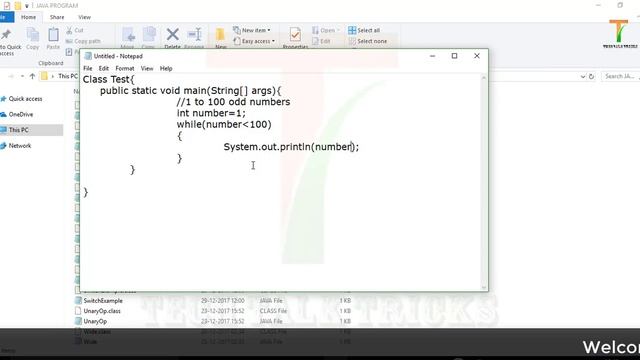Click the Notepad title bar icon
640x360 pixels.
pos(88,56)
